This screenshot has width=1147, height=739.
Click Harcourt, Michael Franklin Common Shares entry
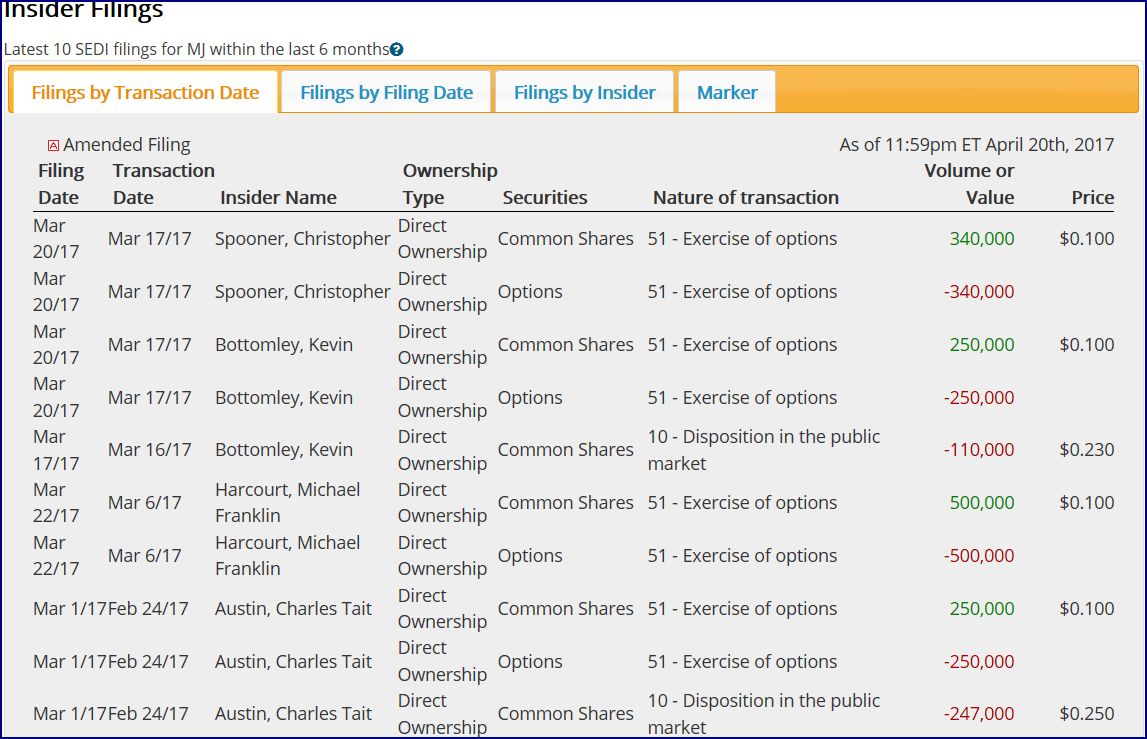[x=287, y=503]
